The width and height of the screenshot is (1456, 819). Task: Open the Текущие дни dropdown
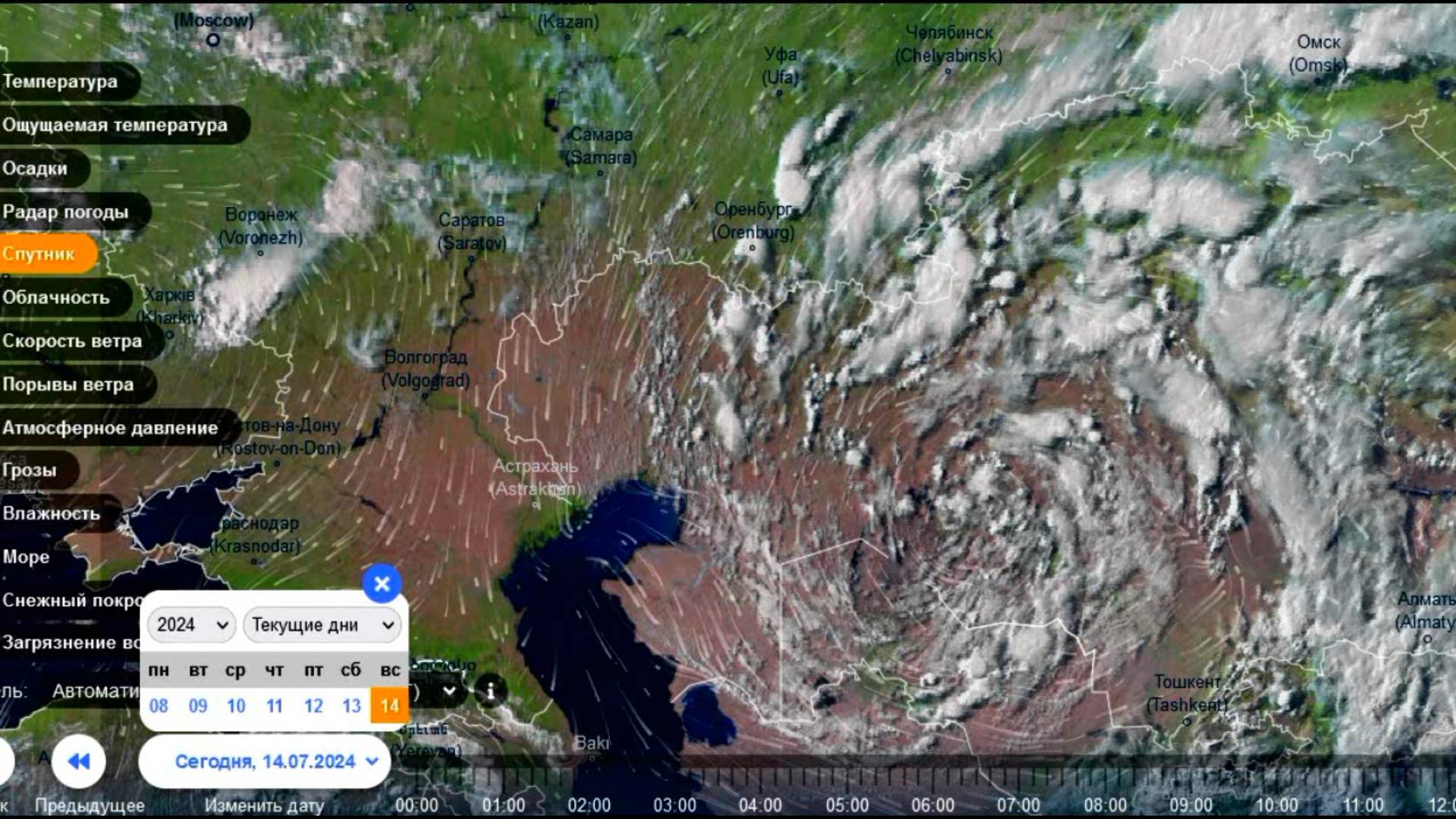322,625
